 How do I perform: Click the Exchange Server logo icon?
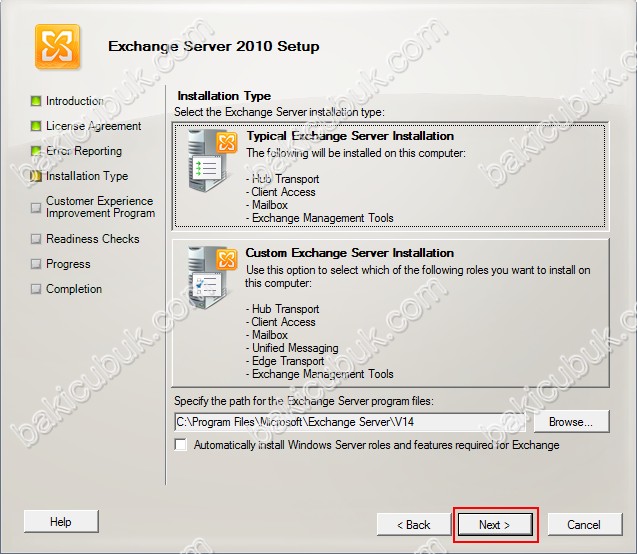point(57,46)
